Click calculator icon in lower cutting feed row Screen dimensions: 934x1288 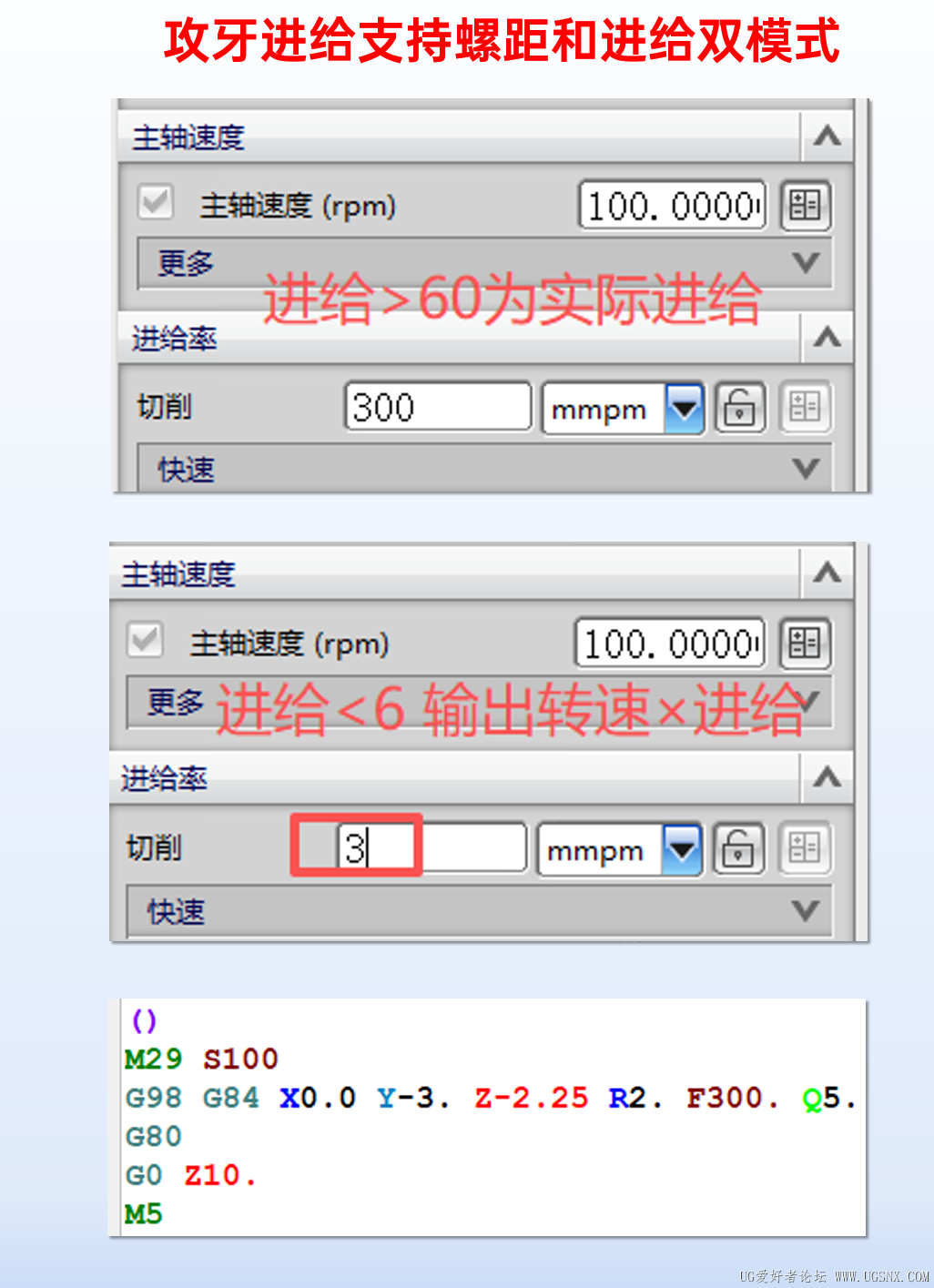pos(805,849)
